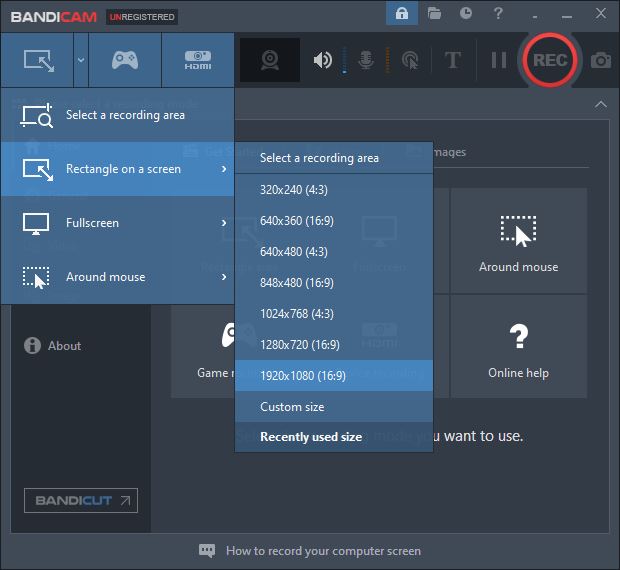
Task: Toggle microphone recording
Action: pos(366,60)
